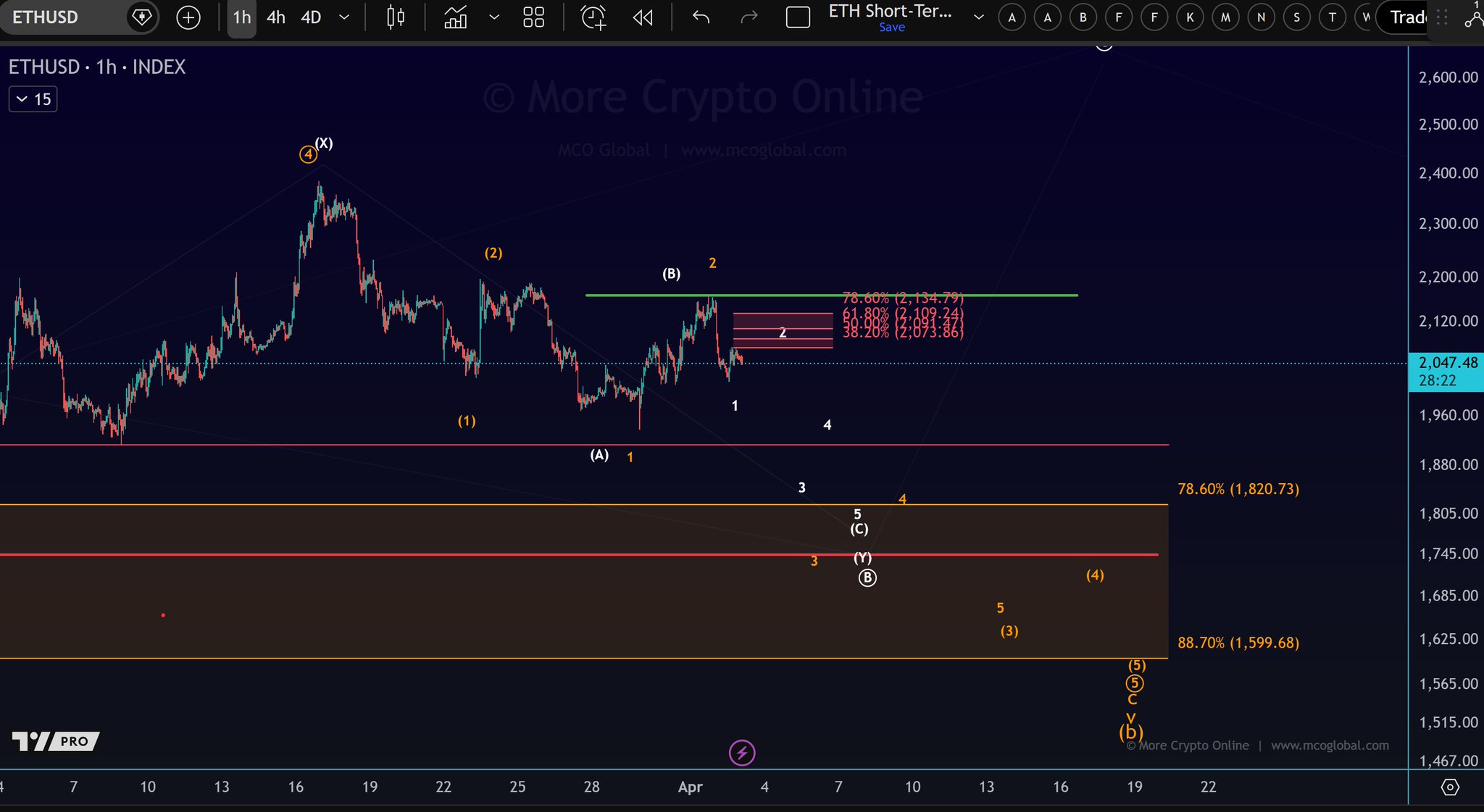This screenshot has height=812, width=1484.
Task: Open the chart settings gear at bottom right
Action: pyautogui.click(x=1450, y=787)
